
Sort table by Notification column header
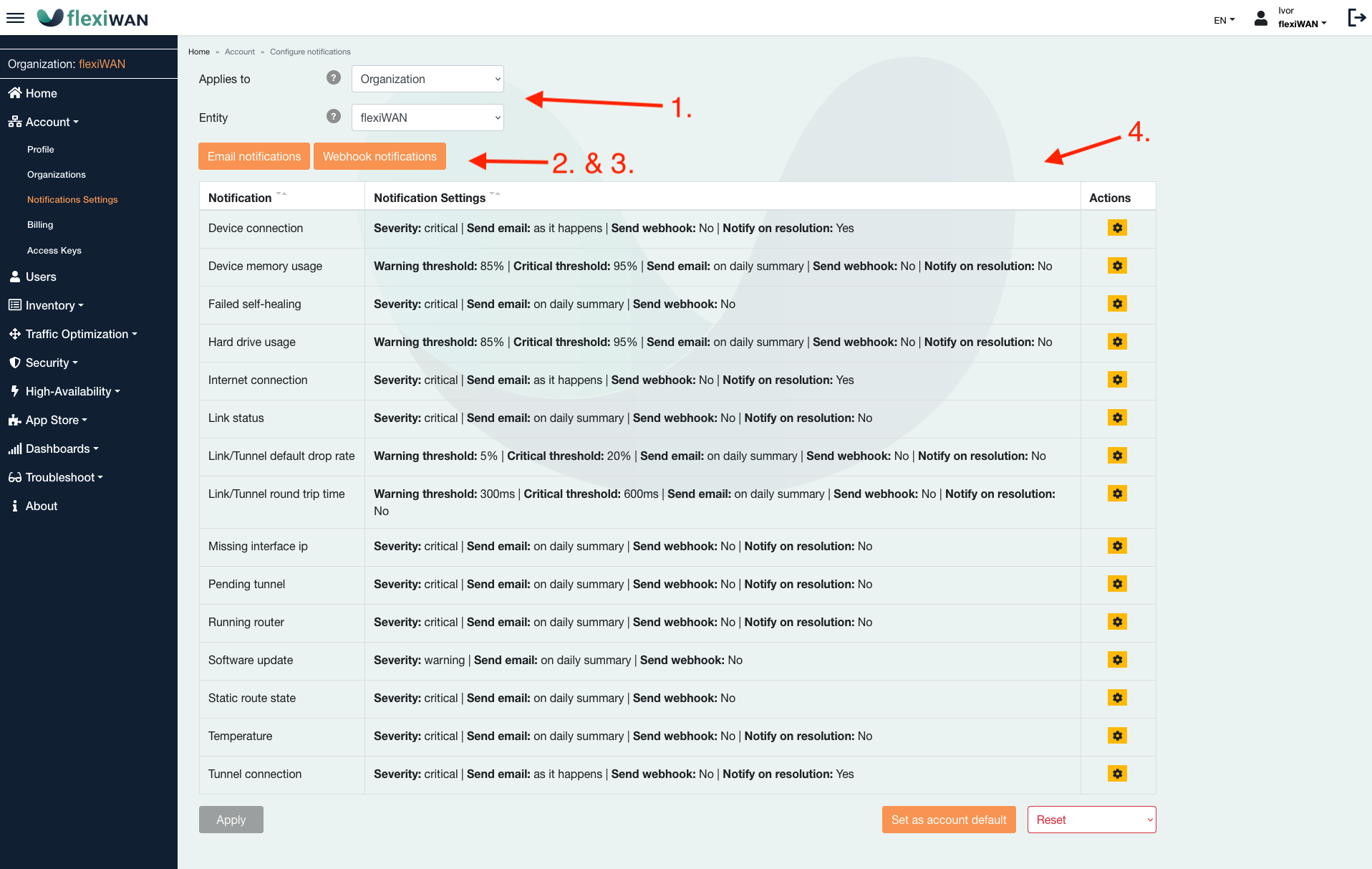click(241, 198)
